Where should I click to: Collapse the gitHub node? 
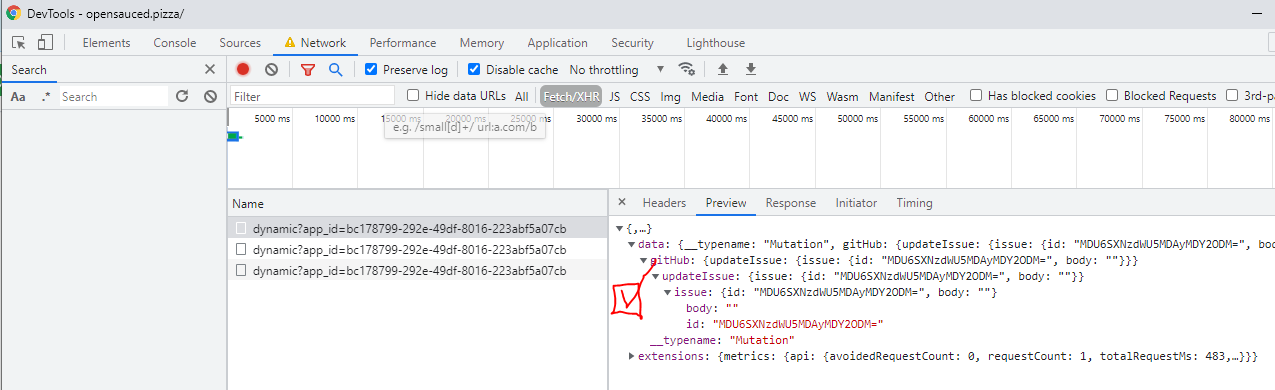(x=643, y=260)
